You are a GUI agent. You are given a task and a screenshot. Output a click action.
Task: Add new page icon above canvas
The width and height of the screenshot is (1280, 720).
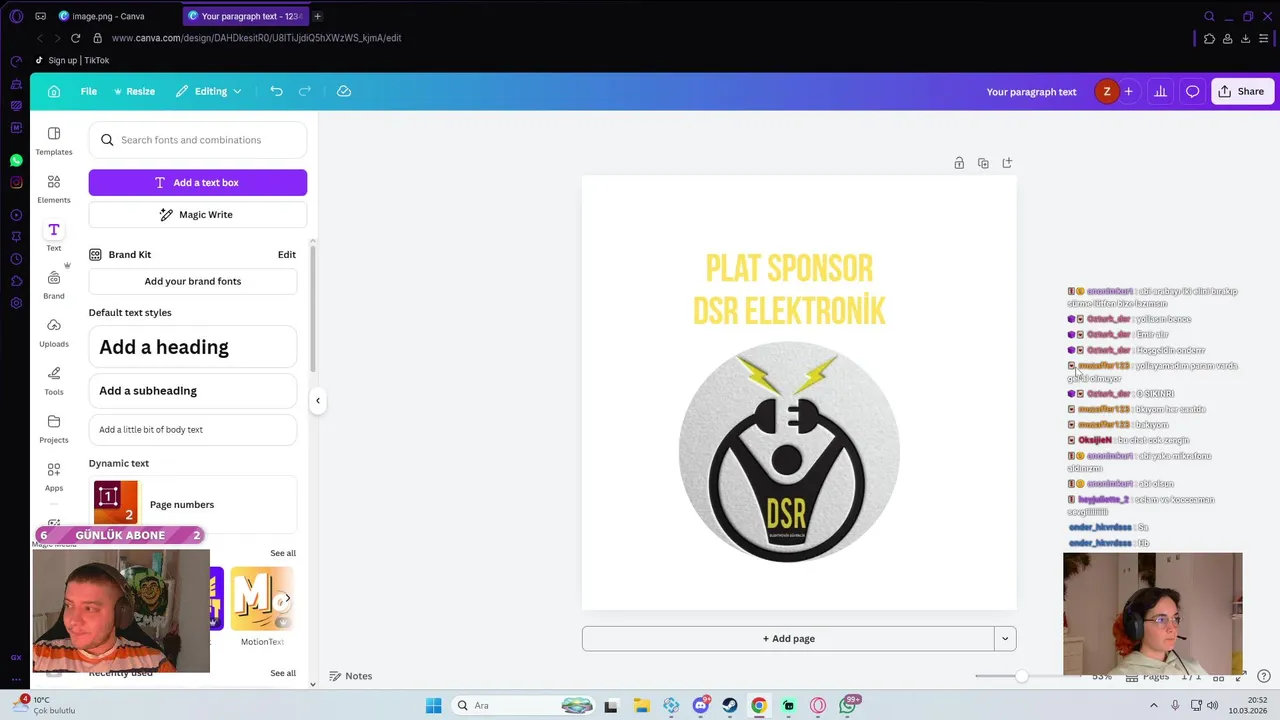tap(1007, 163)
